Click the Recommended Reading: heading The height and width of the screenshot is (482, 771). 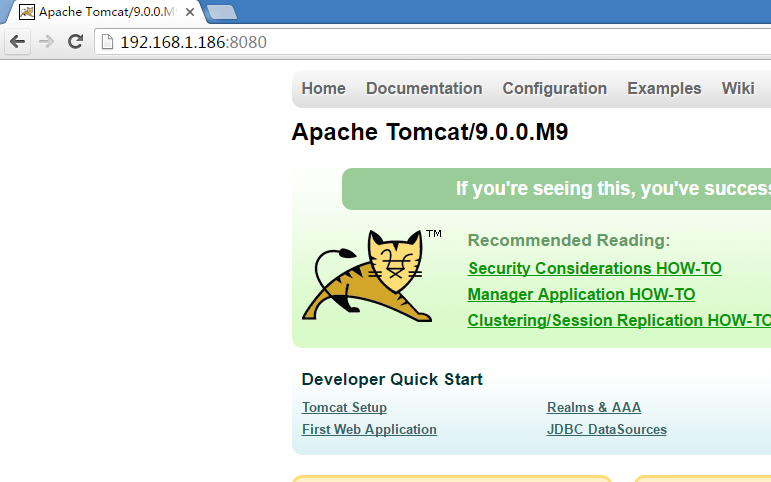569,241
